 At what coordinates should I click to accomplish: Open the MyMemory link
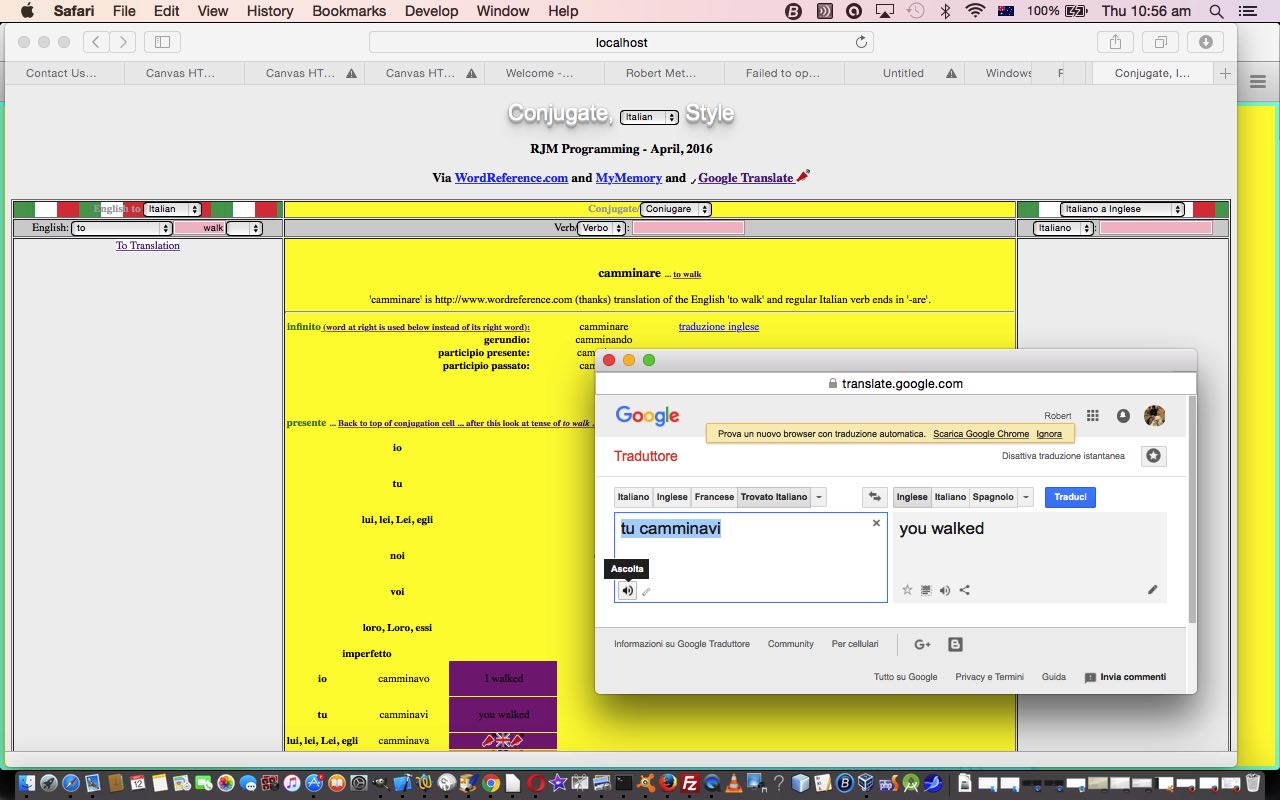629,178
